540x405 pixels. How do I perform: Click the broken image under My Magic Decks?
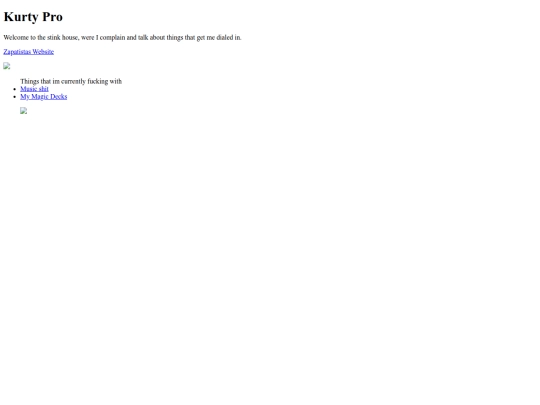point(23,111)
